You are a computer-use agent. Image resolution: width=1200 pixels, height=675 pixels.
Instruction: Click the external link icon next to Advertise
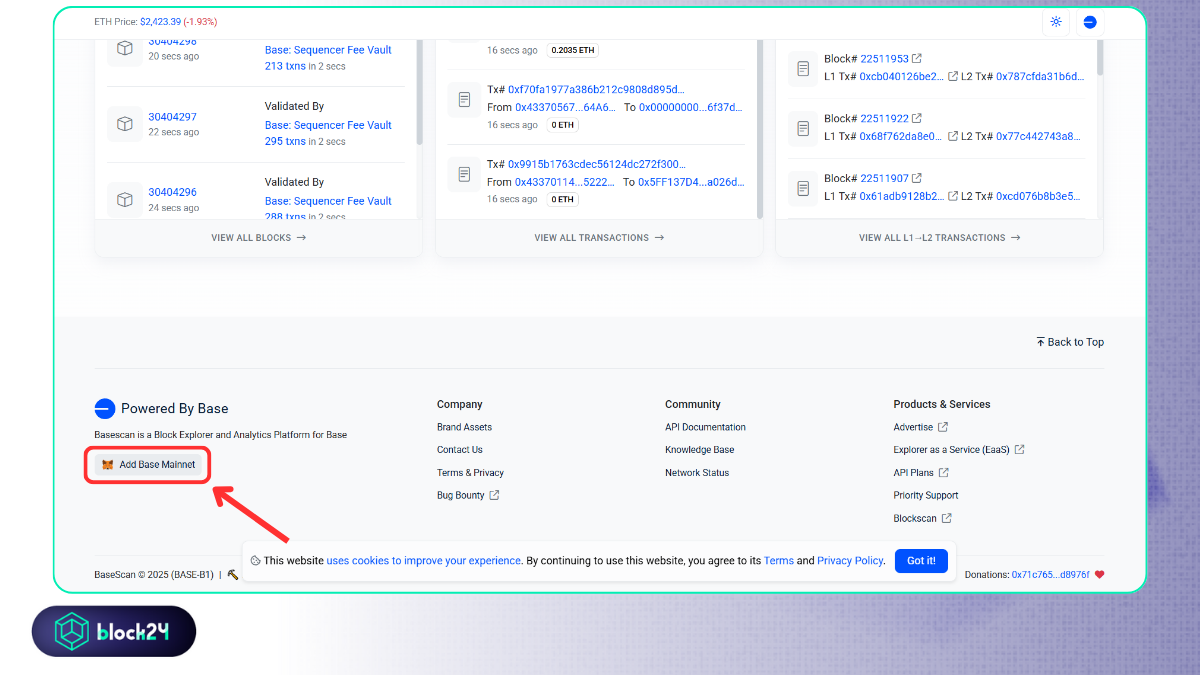coord(943,427)
